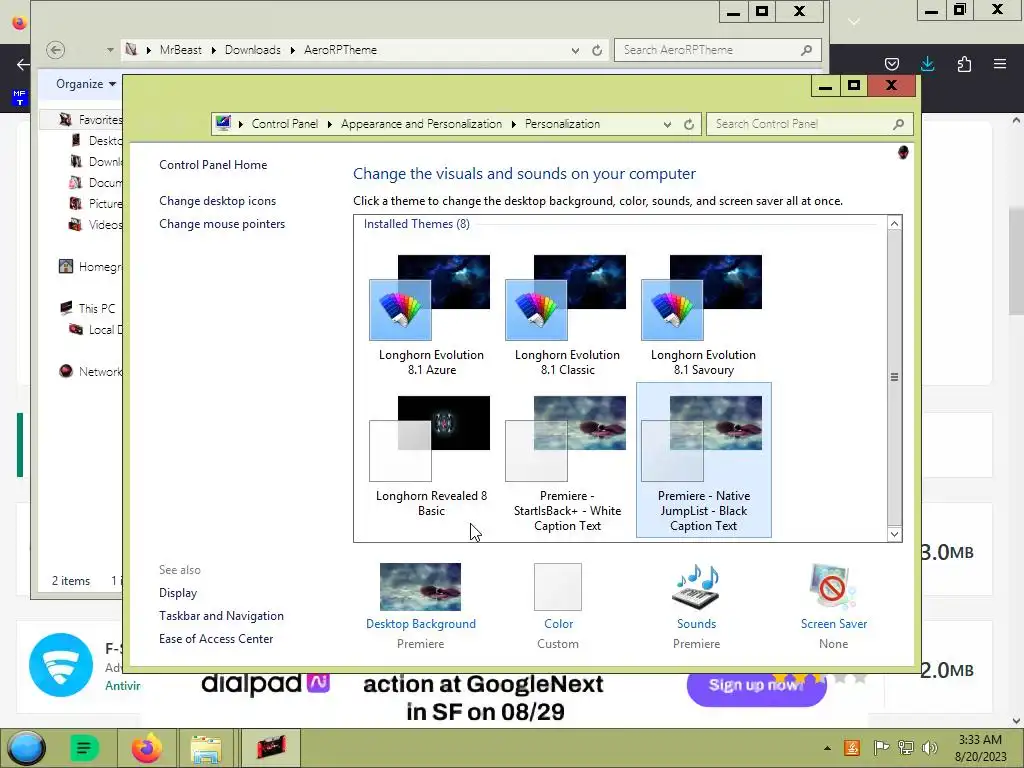This screenshot has width=1024, height=768.
Task: Open green notes app in taskbar
Action: coord(84,748)
